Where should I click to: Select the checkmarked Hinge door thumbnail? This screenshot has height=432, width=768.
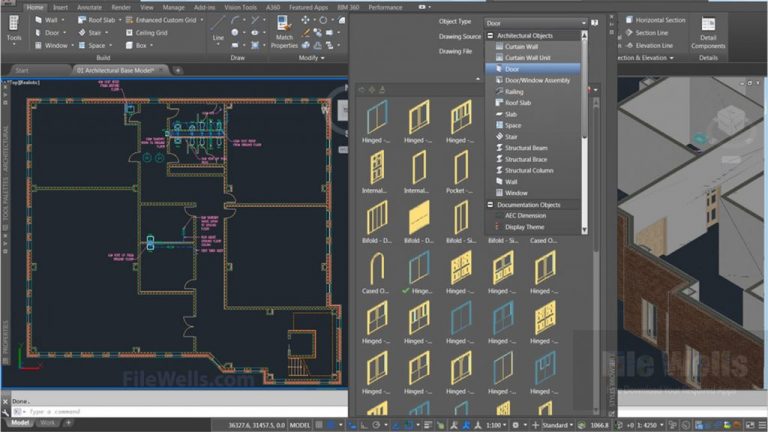pyautogui.click(x=419, y=272)
